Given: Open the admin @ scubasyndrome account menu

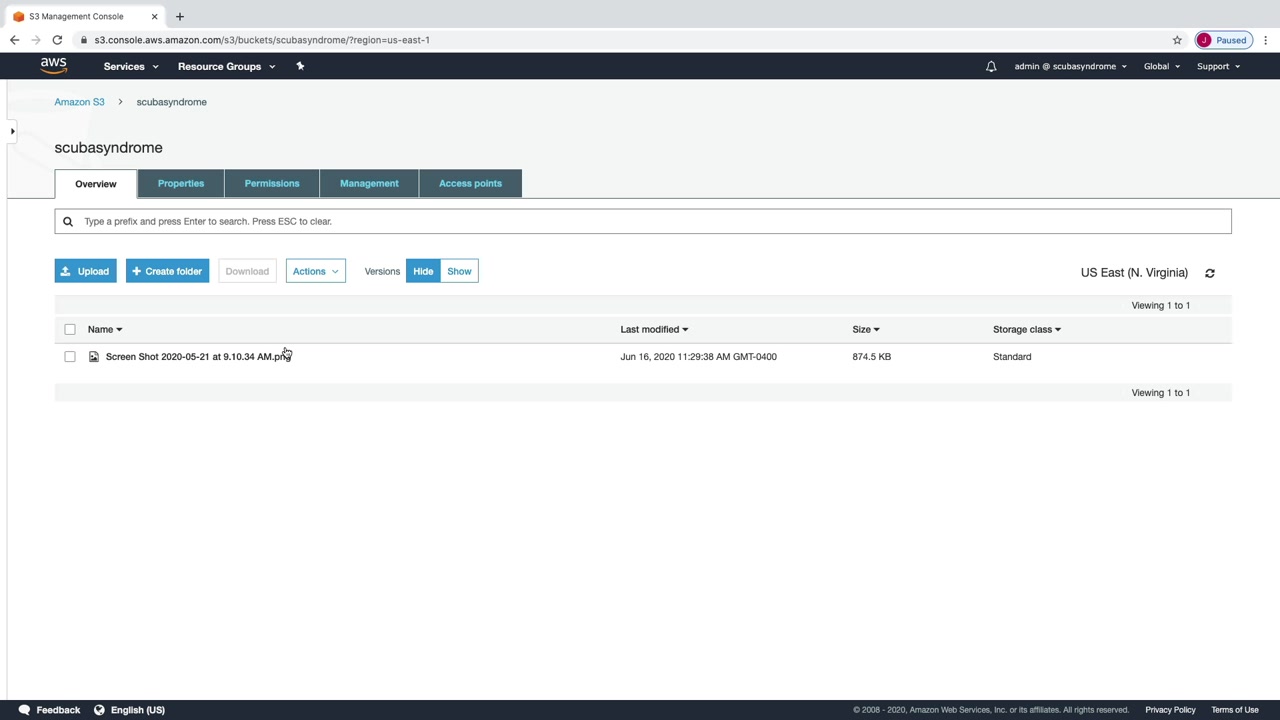Looking at the screenshot, I should click(x=1070, y=66).
